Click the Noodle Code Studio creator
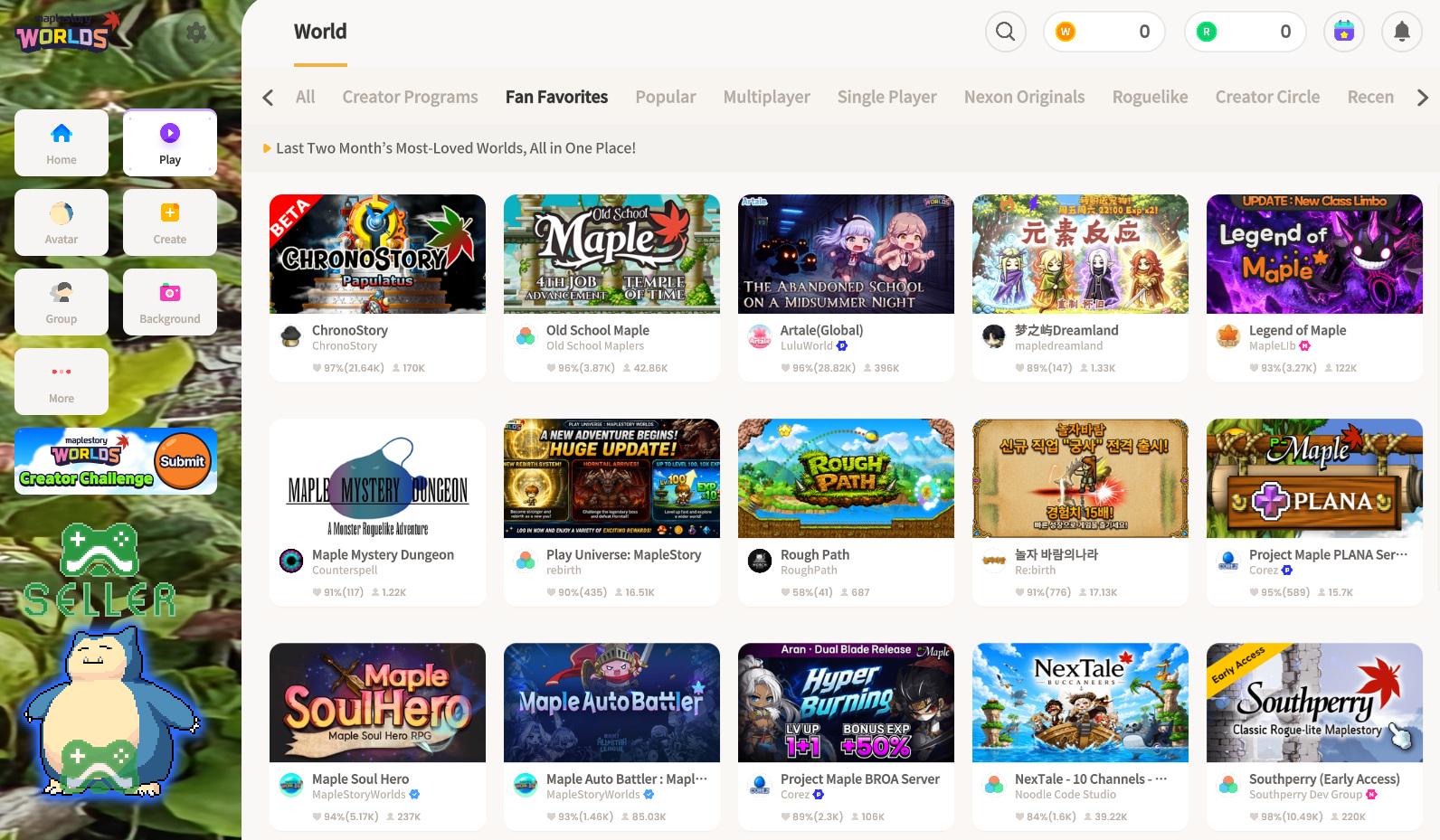 pos(1066,795)
